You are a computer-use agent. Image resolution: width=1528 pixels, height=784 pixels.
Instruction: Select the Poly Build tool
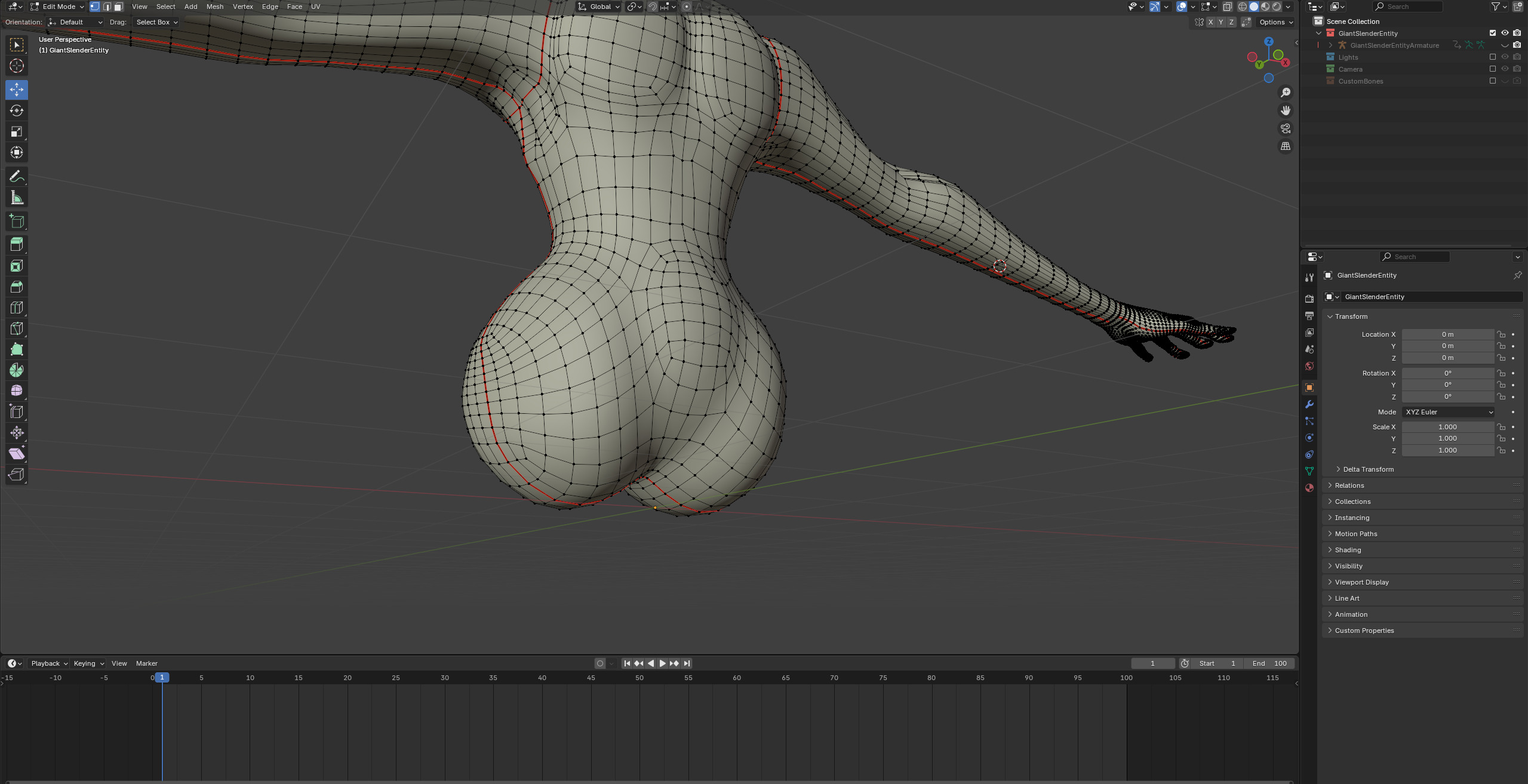coord(17,349)
